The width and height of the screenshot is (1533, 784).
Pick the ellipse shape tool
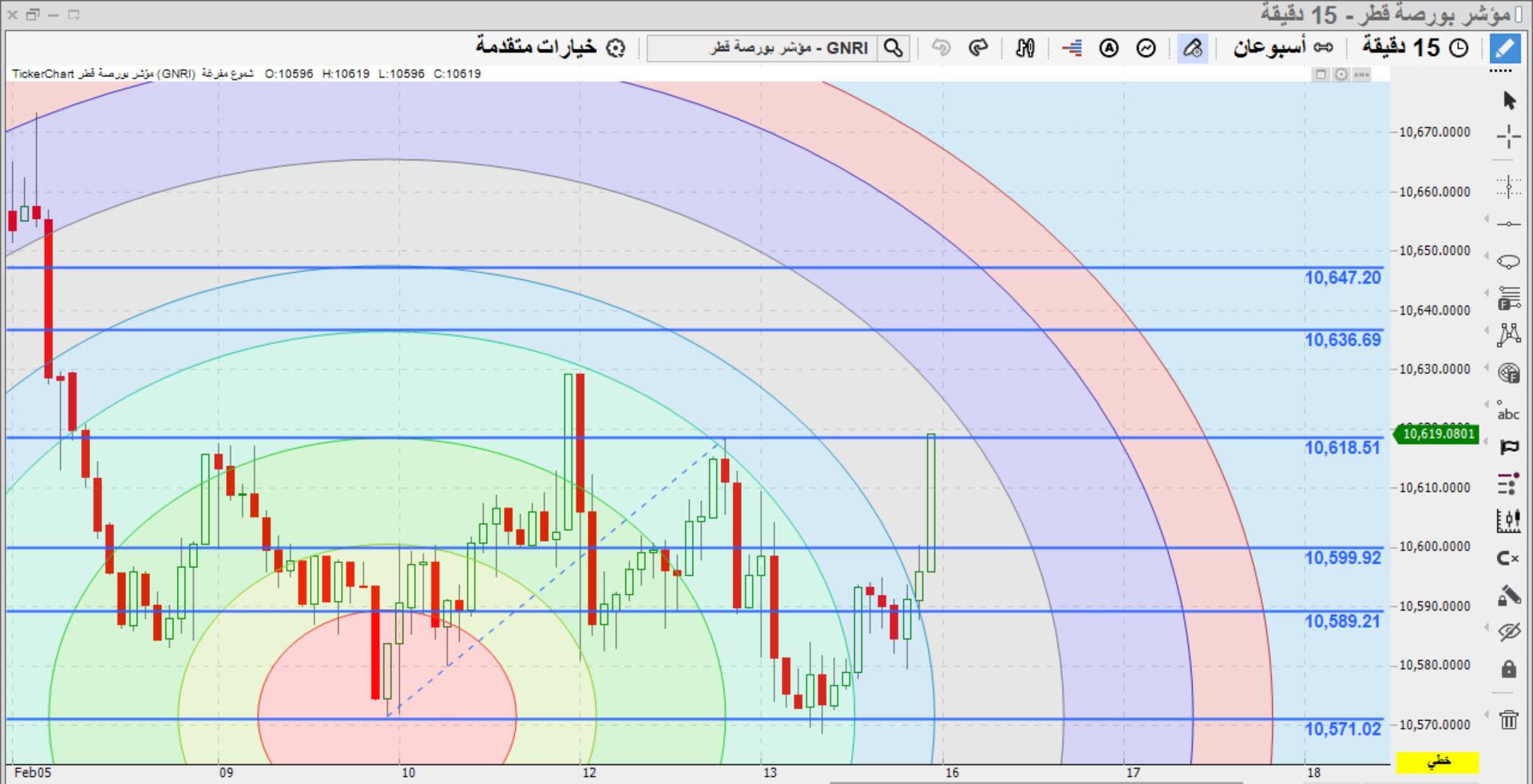[1508, 261]
